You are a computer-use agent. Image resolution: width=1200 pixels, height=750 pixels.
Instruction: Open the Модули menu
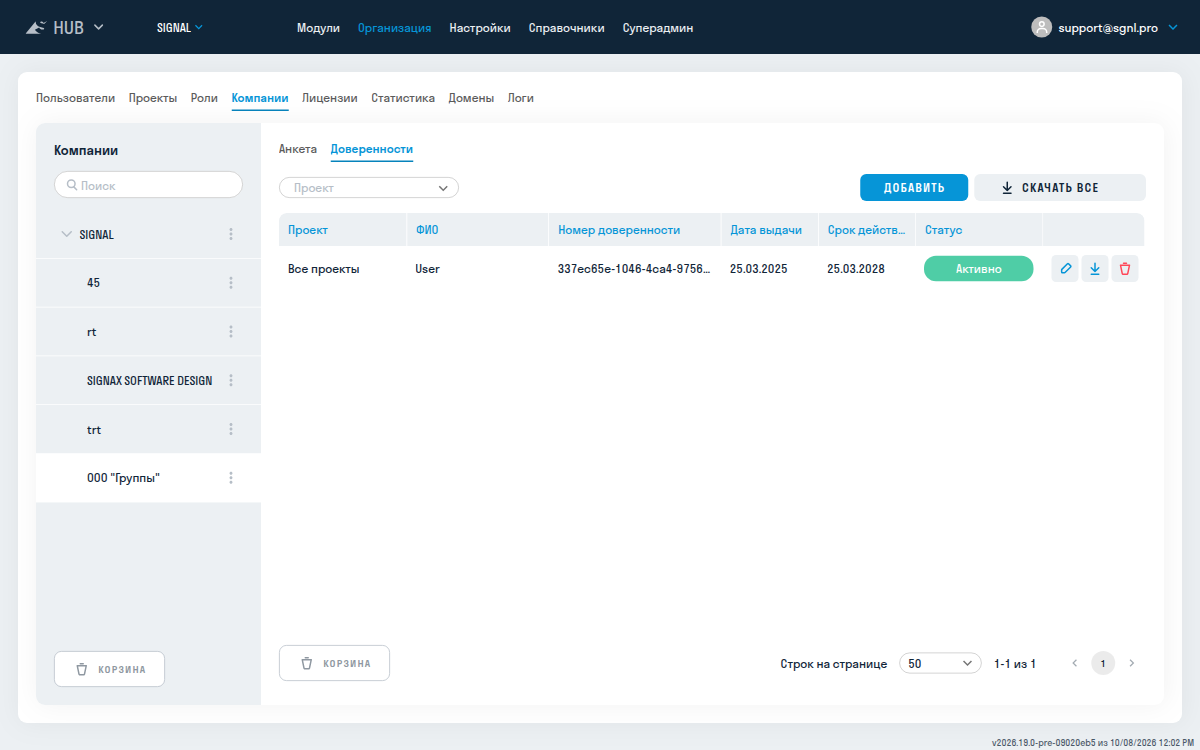[x=318, y=28]
